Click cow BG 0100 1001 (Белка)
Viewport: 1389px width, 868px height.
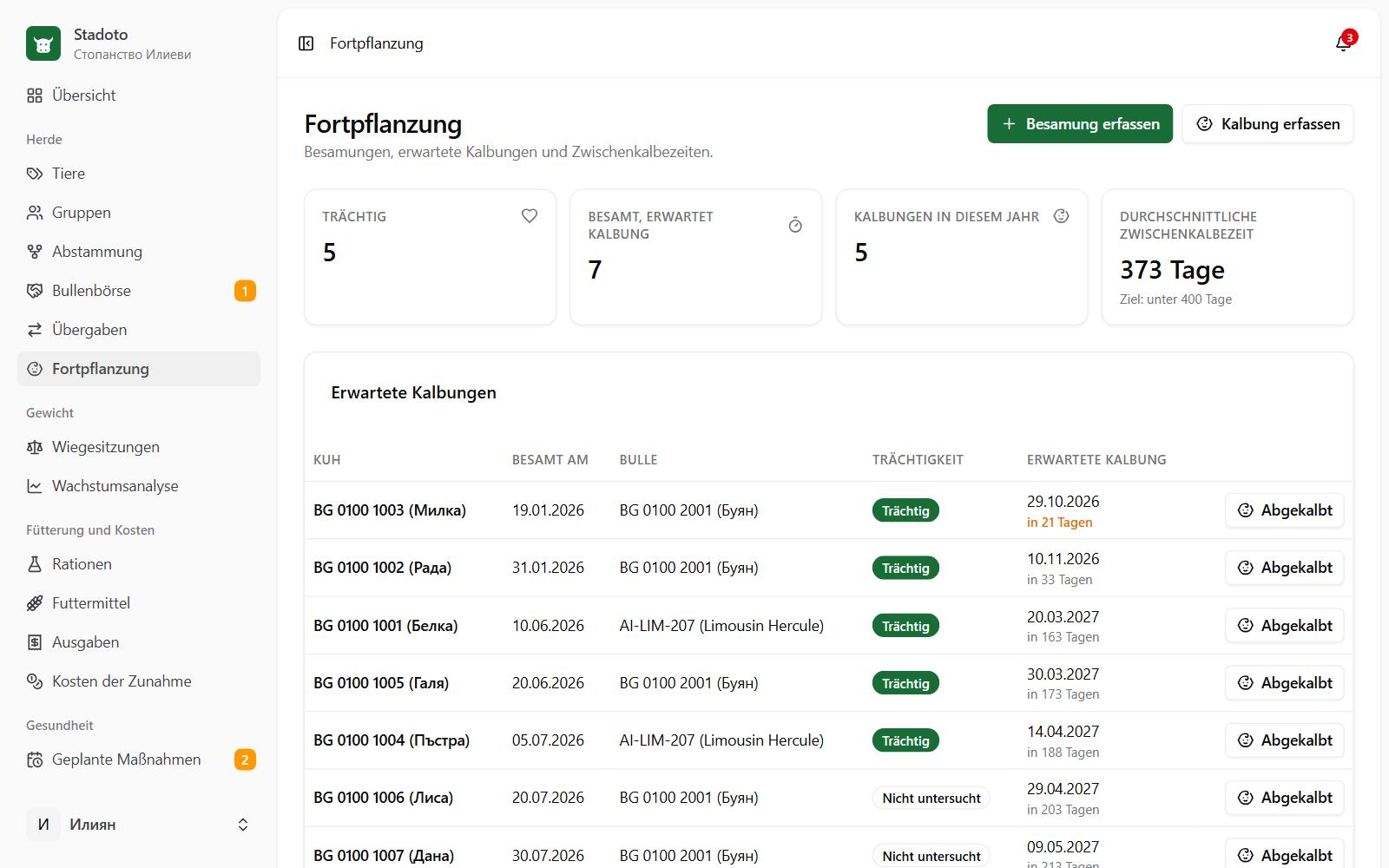pos(385,626)
